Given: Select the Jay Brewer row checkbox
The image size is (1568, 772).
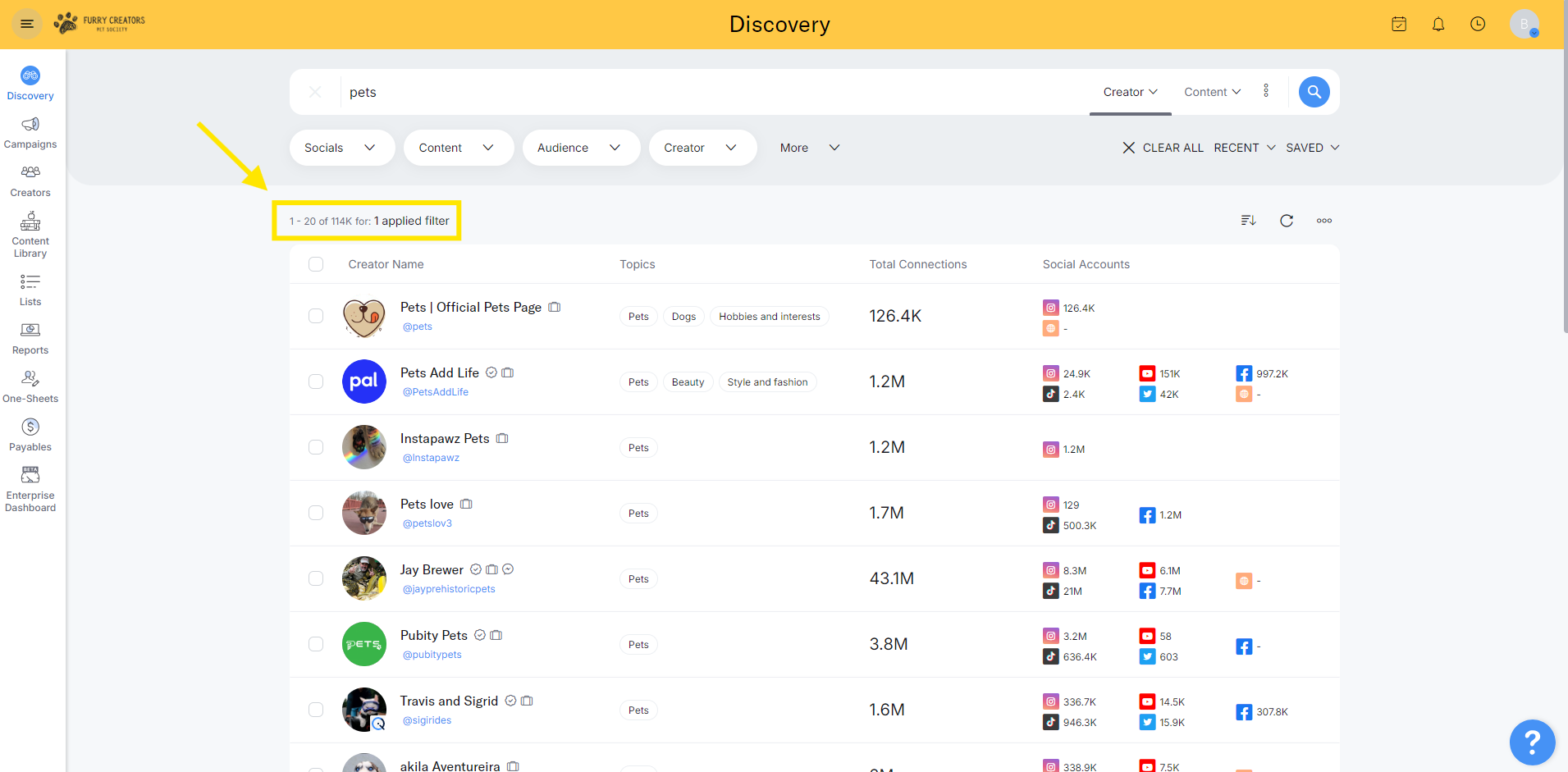Looking at the screenshot, I should click(316, 578).
